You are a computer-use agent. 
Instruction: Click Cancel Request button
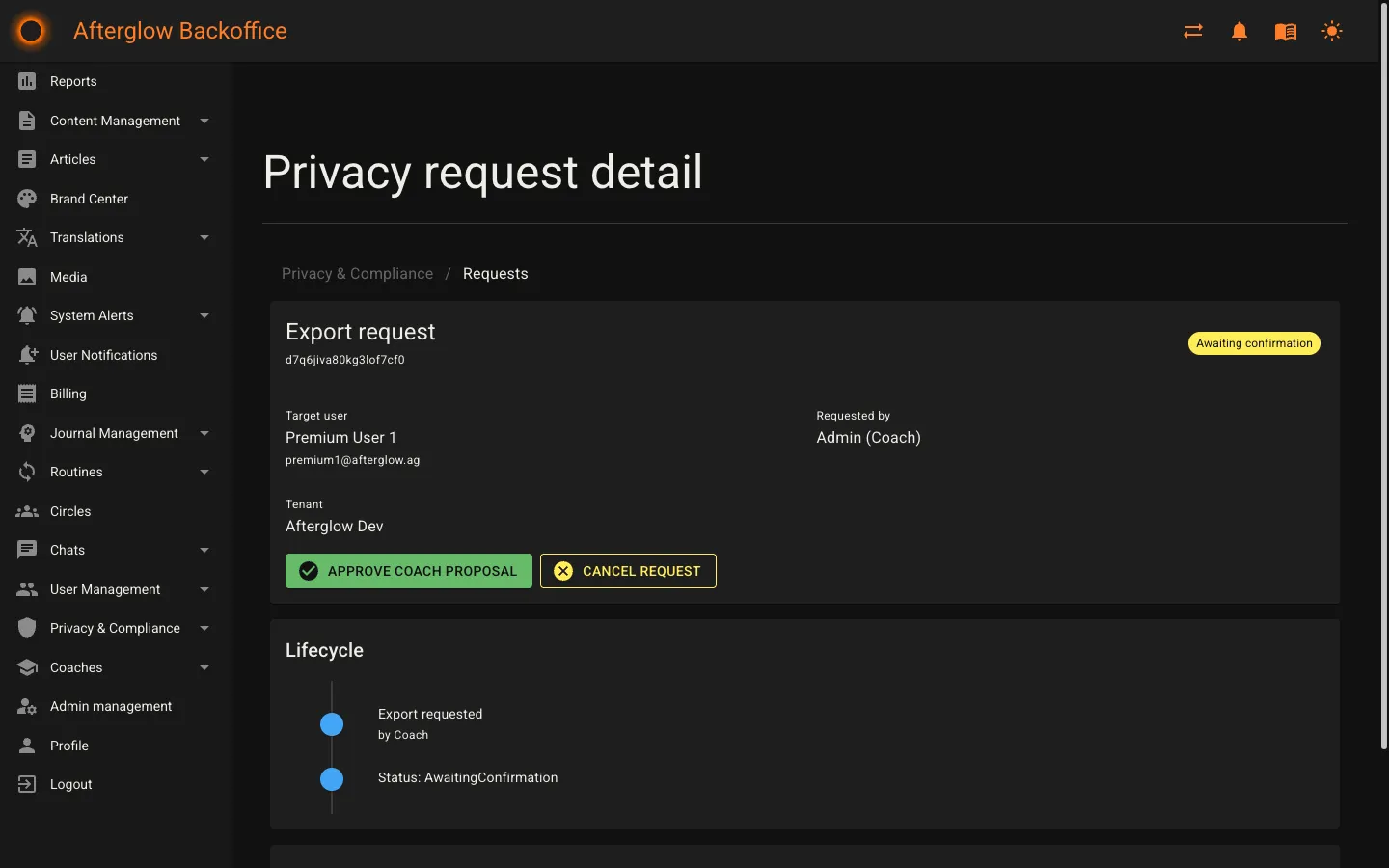click(628, 571)
